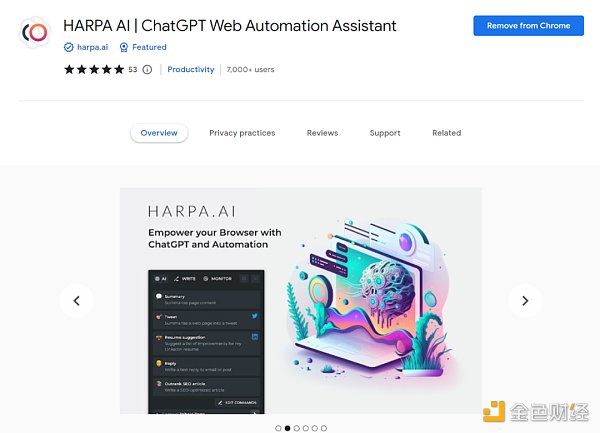Go to the Support tab
600x433 pixels.
tap(385, 133)
